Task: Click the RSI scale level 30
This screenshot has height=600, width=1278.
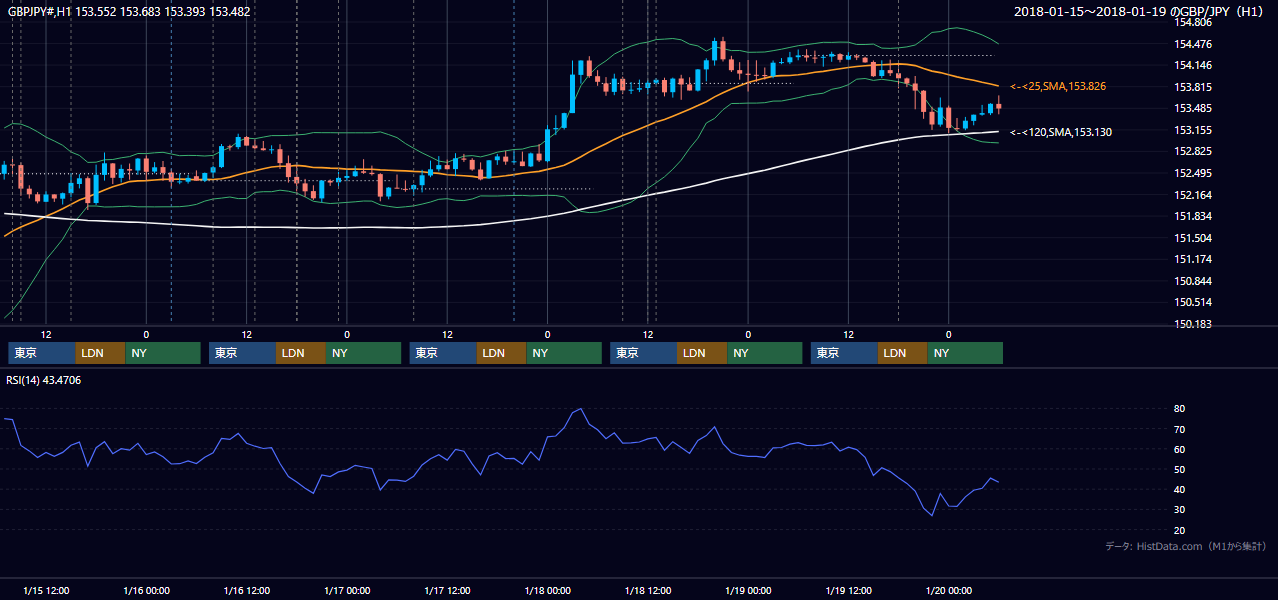Action: pyautogui.click(x=1180, y=509)
